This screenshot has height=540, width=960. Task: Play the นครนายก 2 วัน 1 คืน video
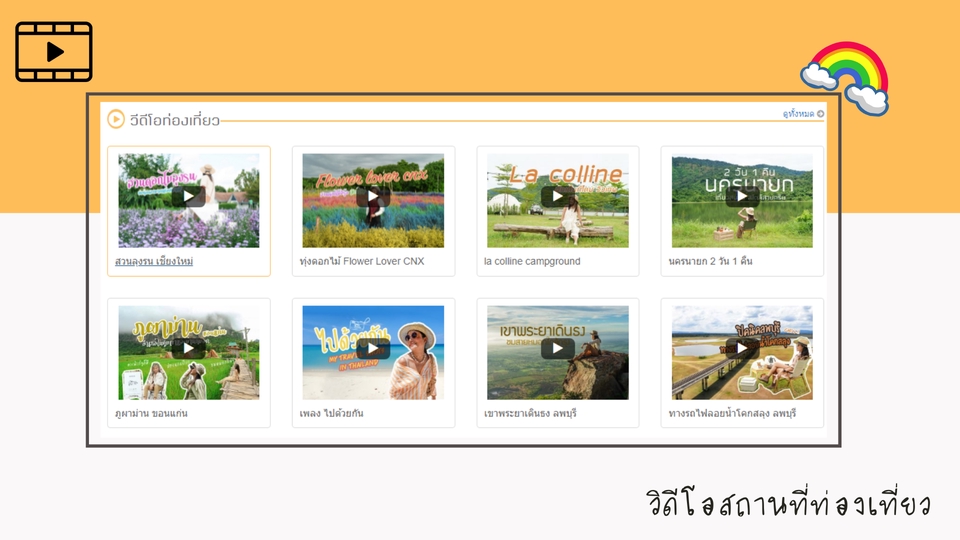(x=741, y=197)
